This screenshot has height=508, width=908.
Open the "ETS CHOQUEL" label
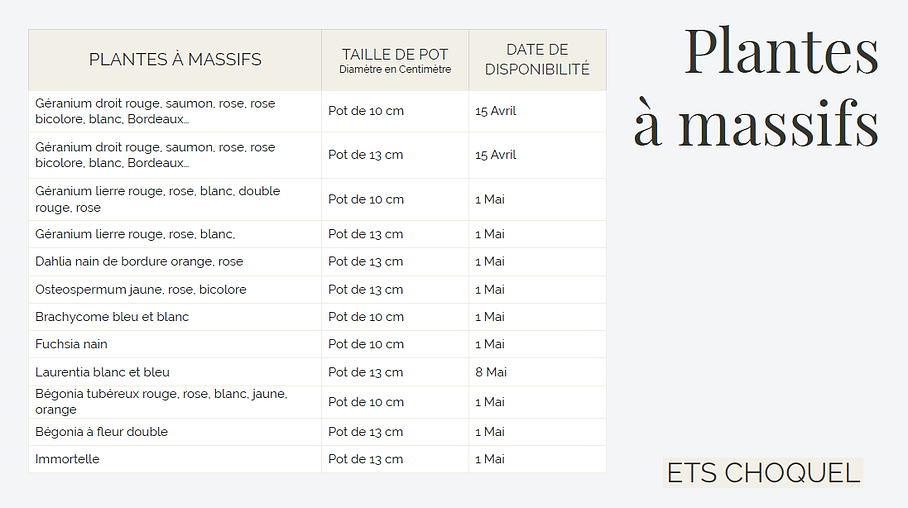pos(763,473)
